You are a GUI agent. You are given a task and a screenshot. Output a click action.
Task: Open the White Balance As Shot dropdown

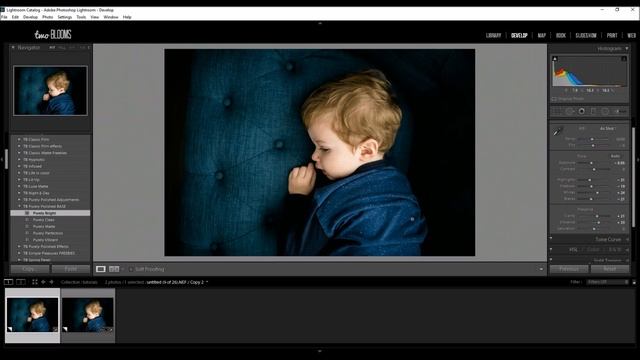[608, 129]
